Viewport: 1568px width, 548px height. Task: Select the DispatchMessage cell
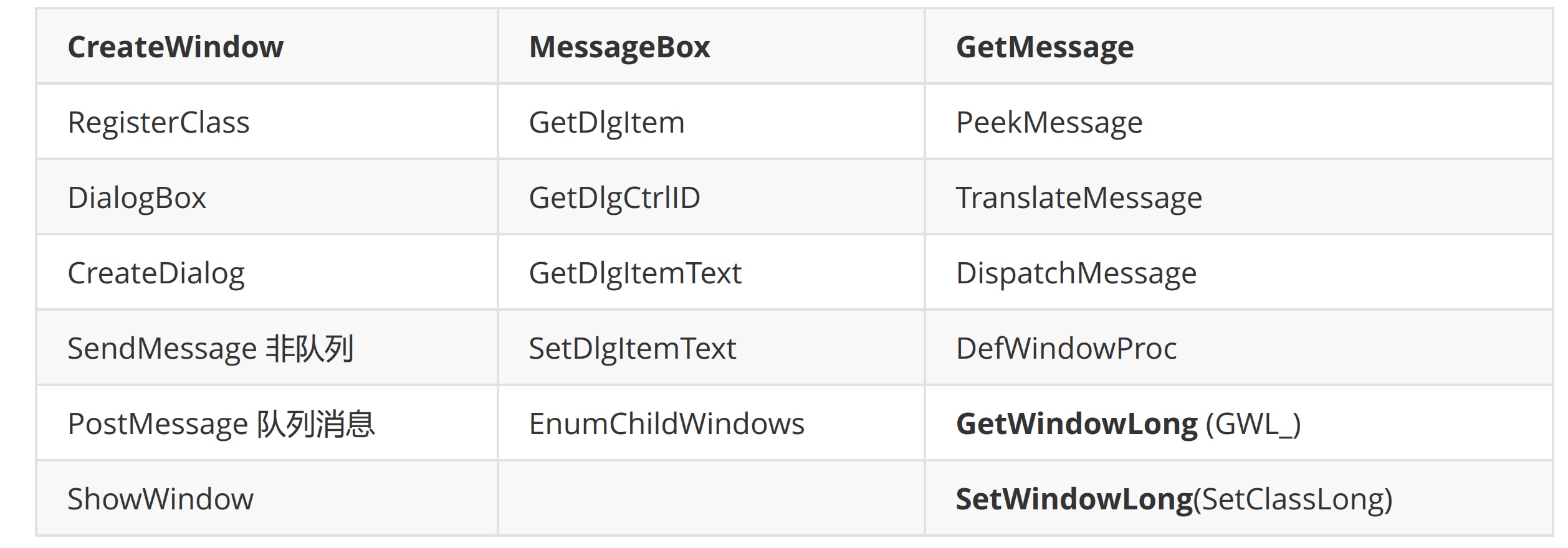point(1076,273)
